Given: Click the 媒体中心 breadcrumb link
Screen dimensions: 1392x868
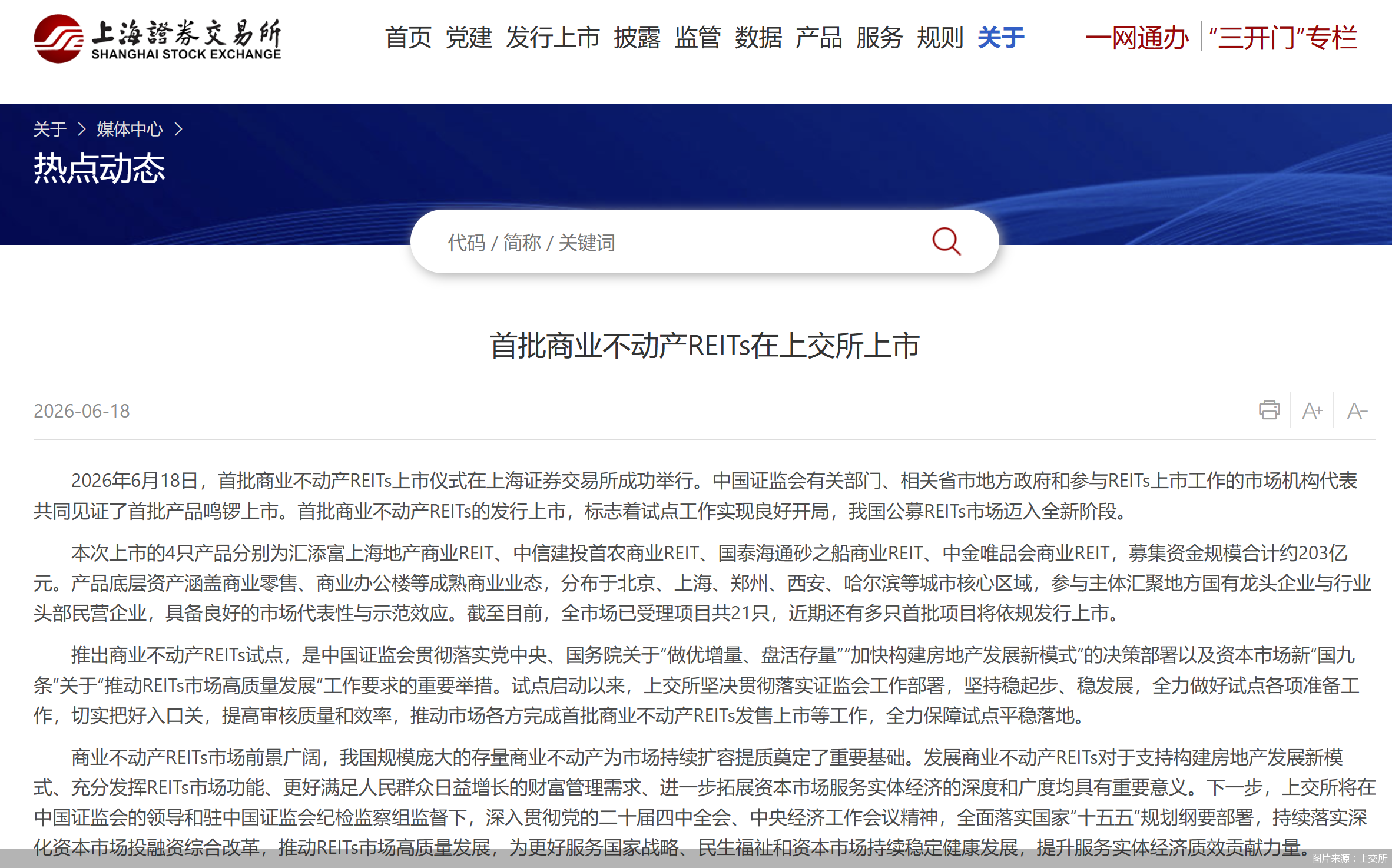Looking at the screenshot, I should (130, 129).
